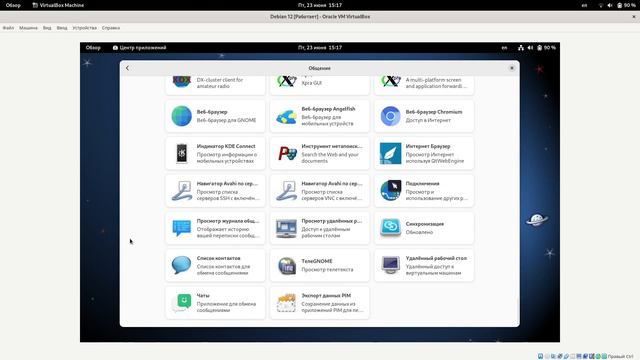Image resolution: width=640 pixels, height=360 pixels.
Task: Close the Общение software window
Action: [512, 68]
